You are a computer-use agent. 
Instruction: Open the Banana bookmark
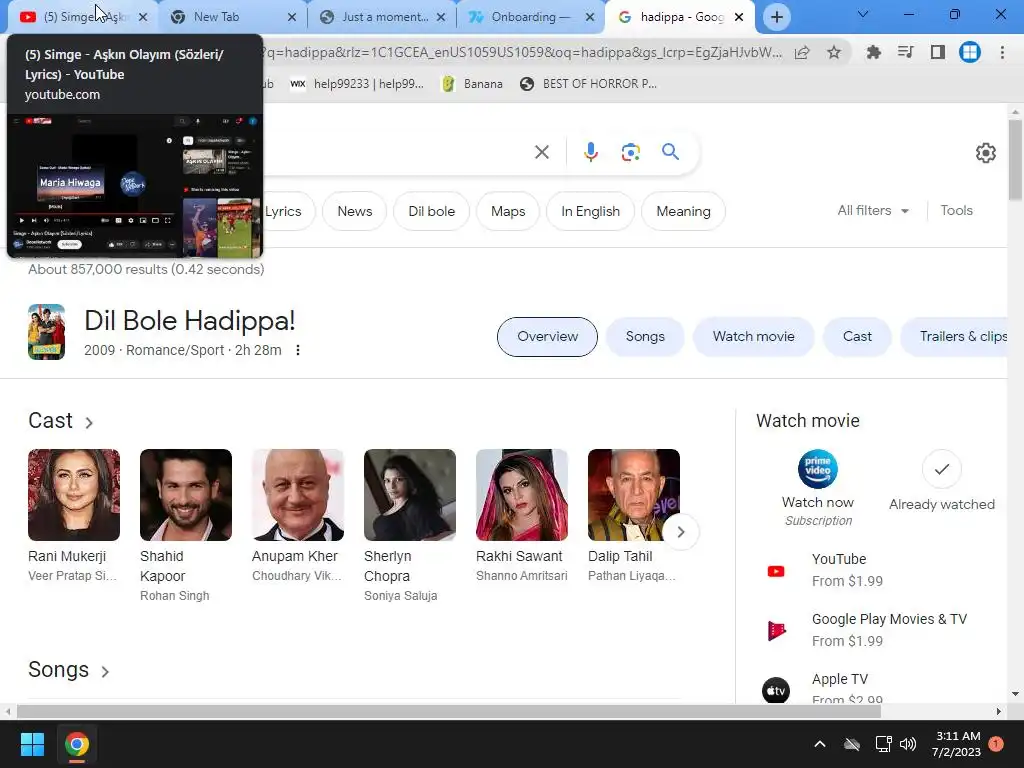tap(472, 84)
